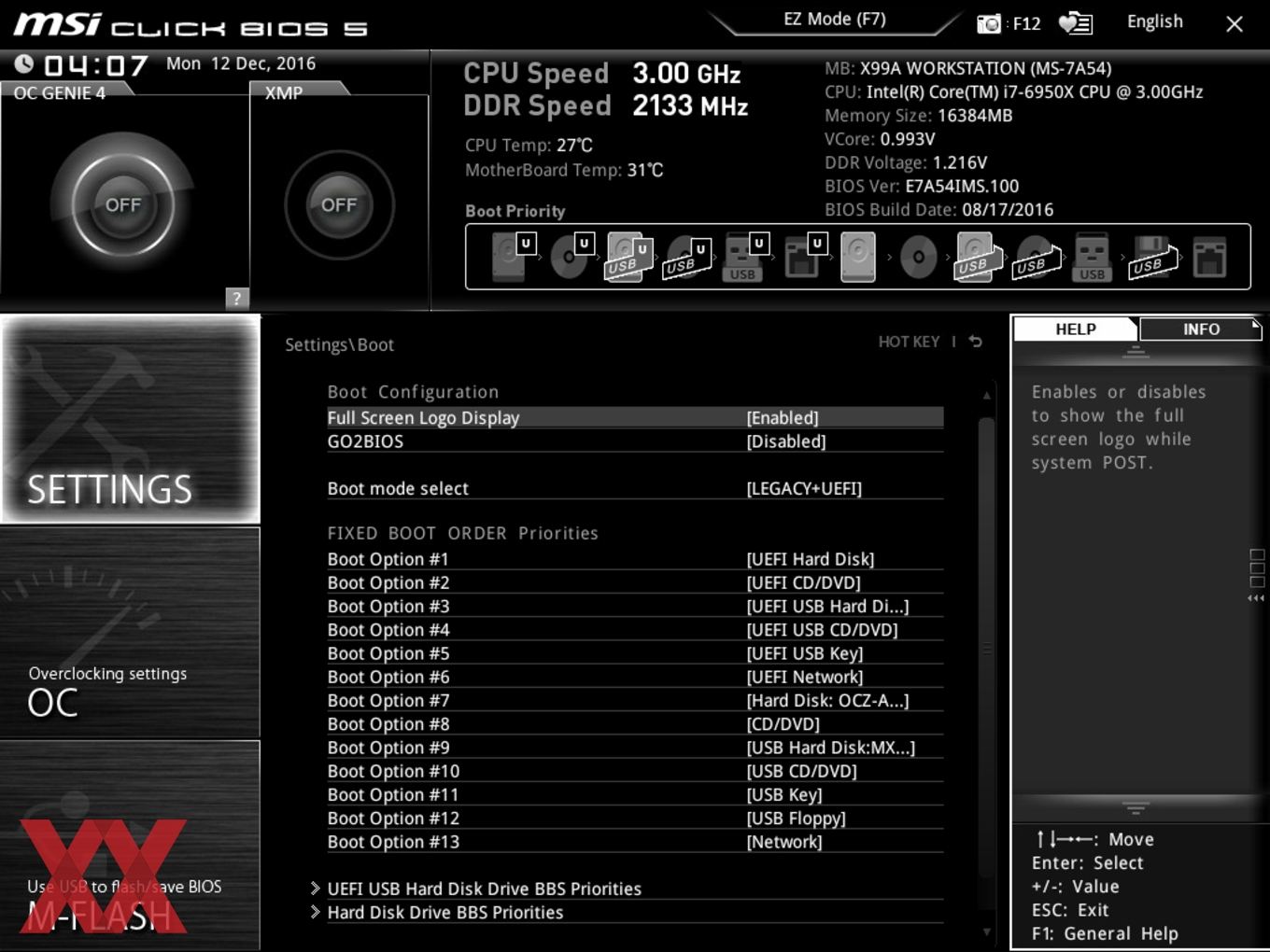Select the UEFI USB CD/DVD boot icon
Image resolution: width=1270 pixels, height=952 pixels.
[686, 257]
